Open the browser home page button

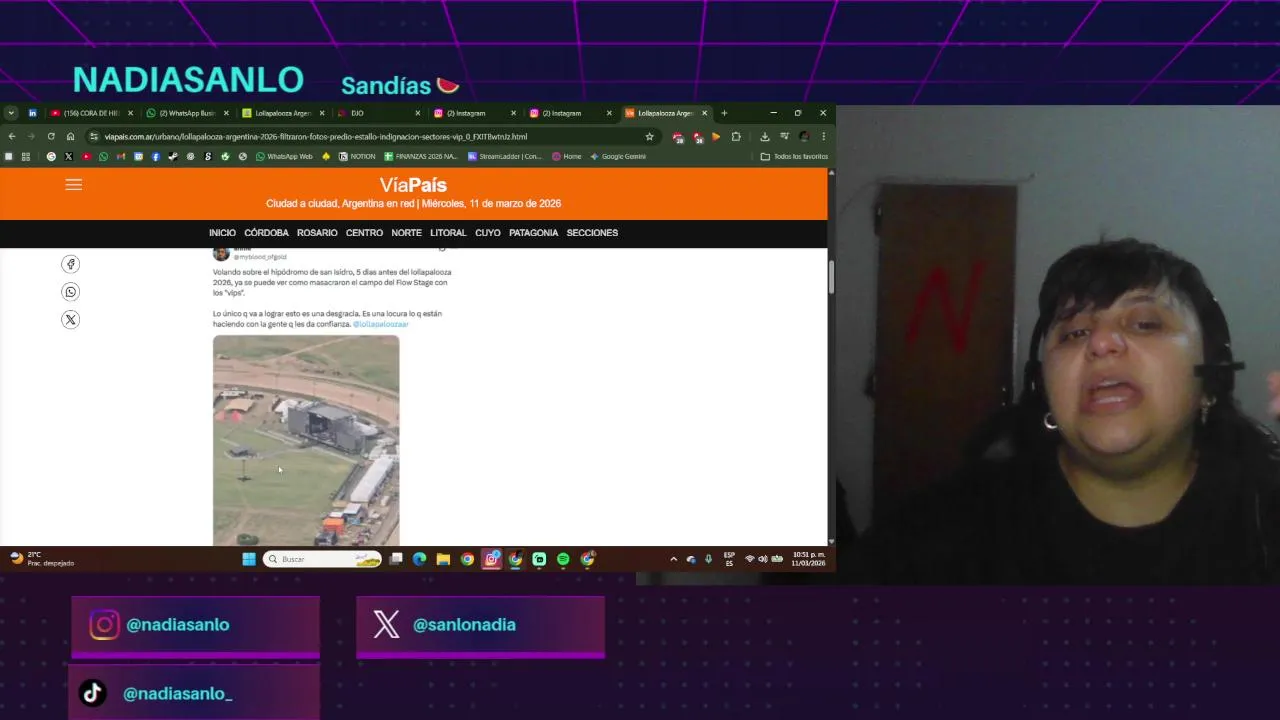click(70, 136)
